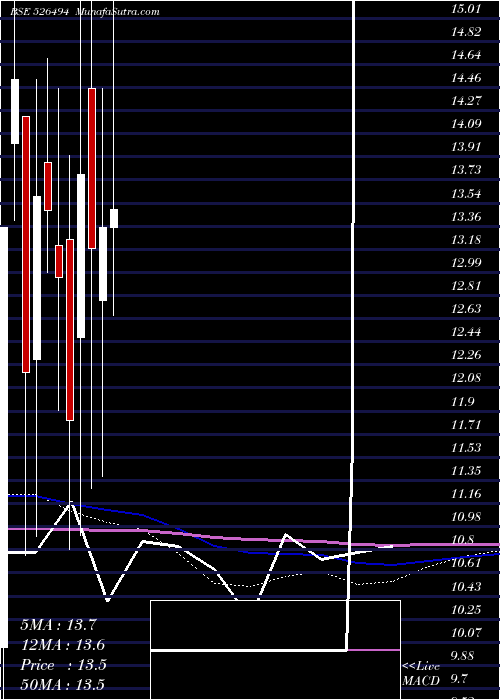Click the Price : 13.5 readout
The image size is (500, 700).
(x=63, y=665)
